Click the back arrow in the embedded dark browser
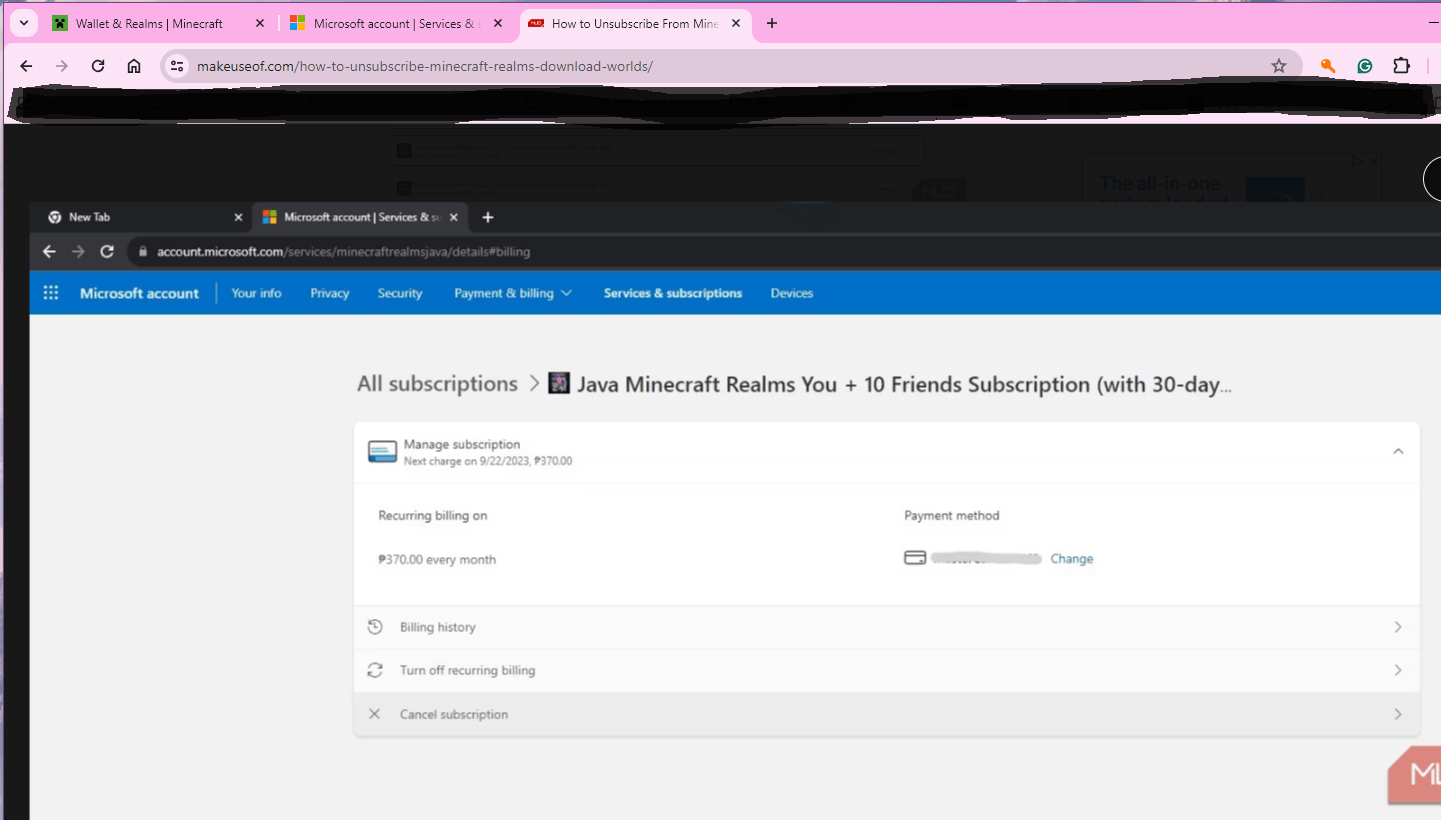This screenshot has width=1441, height=820. point(49,251)
